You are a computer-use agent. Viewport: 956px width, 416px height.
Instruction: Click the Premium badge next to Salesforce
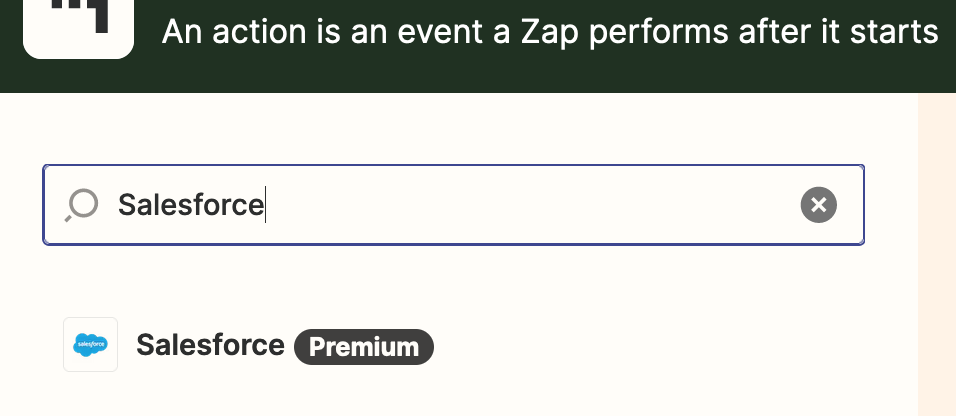point(364,347)
